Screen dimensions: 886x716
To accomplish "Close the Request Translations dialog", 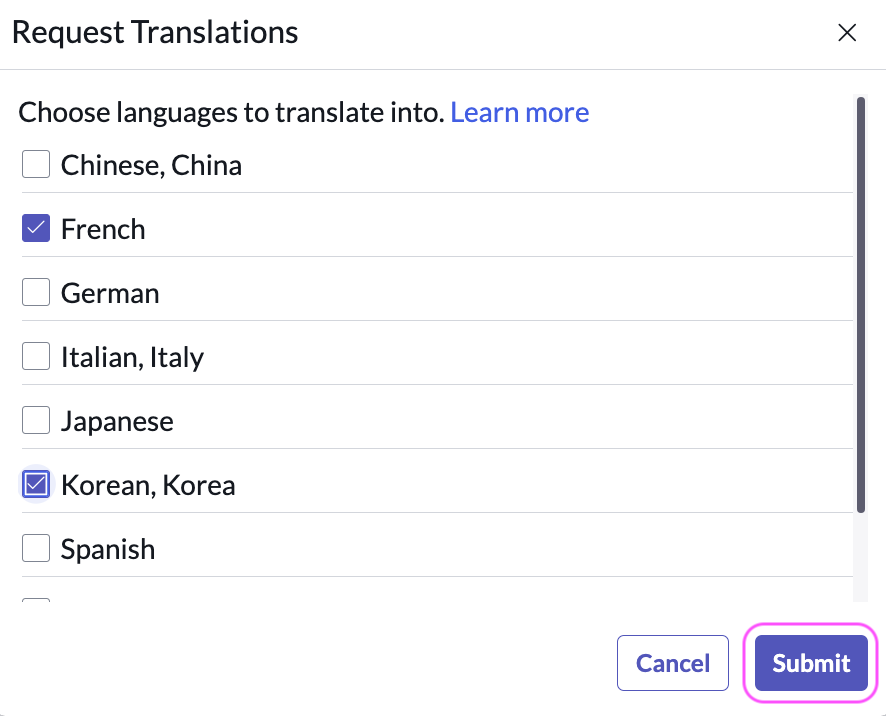I will tap(846, 32).
